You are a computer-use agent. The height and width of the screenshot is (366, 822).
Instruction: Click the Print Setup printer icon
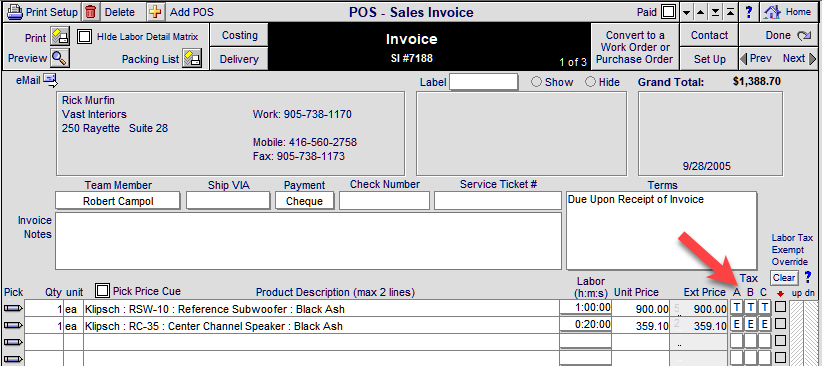[x=15, y=12]
